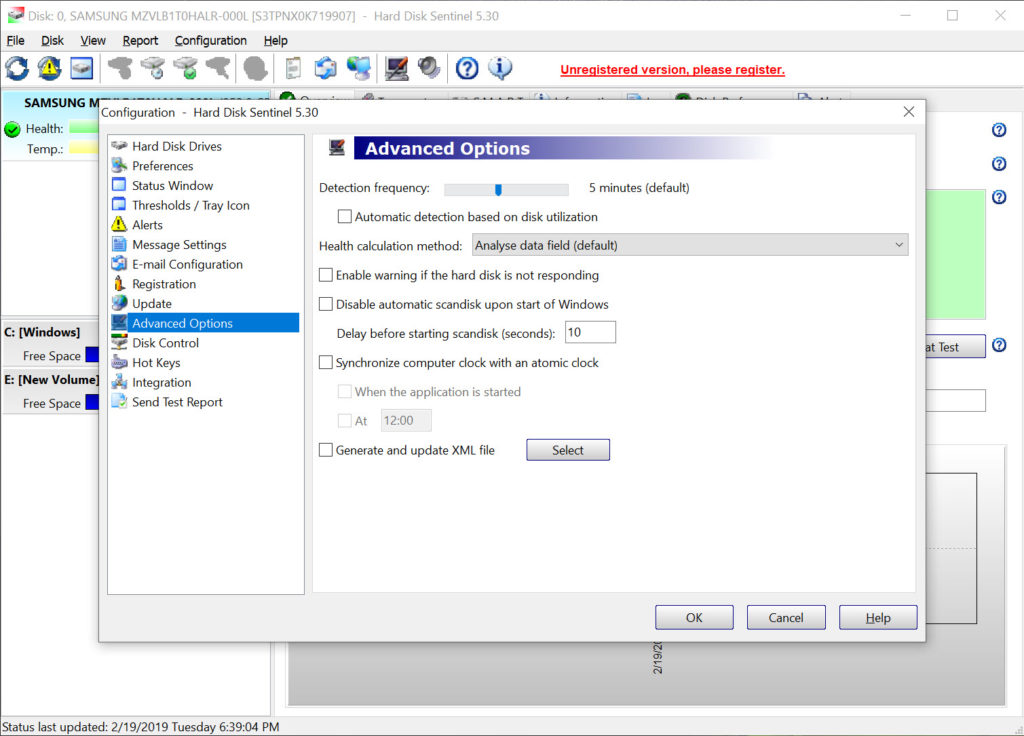The image size is (1024, 736).
Task: Toggle the At time checkbox
Action: [345, 421]
